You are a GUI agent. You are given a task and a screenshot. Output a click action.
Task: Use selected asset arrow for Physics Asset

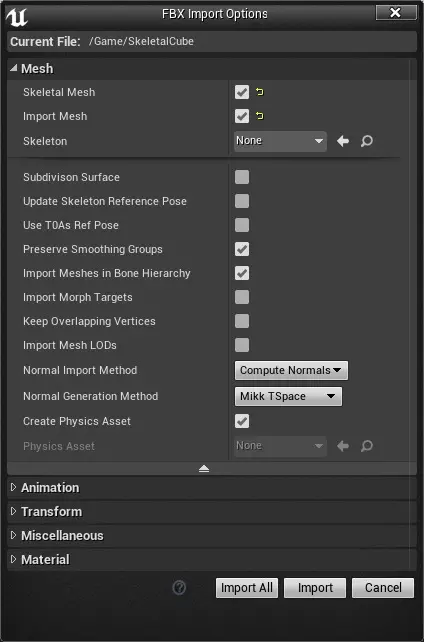(343, 446)
